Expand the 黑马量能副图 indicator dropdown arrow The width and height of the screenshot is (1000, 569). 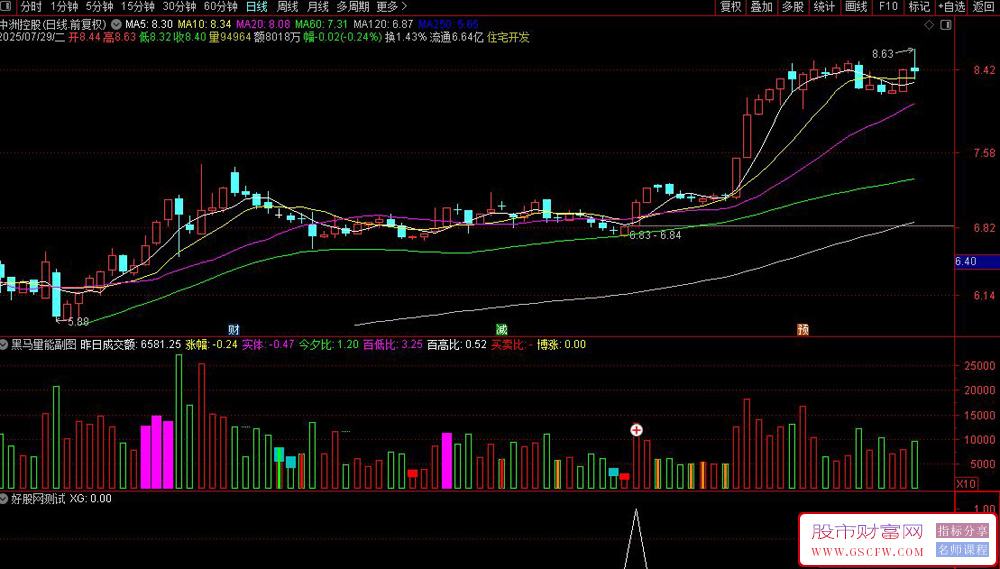coord(4,345)
